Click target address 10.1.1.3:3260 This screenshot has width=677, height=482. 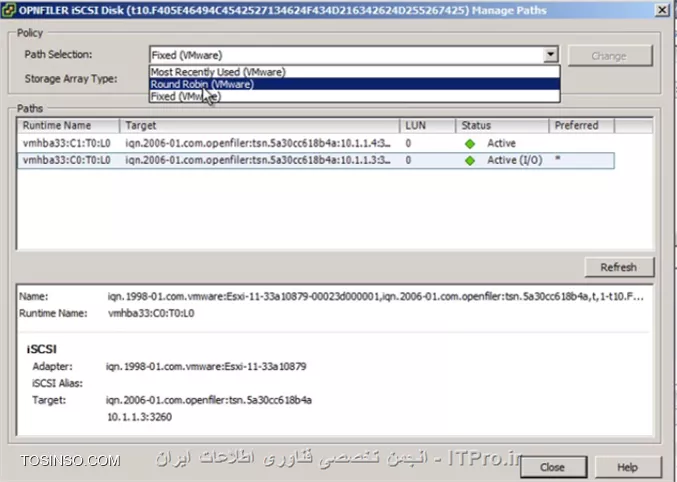coord(139,417)
